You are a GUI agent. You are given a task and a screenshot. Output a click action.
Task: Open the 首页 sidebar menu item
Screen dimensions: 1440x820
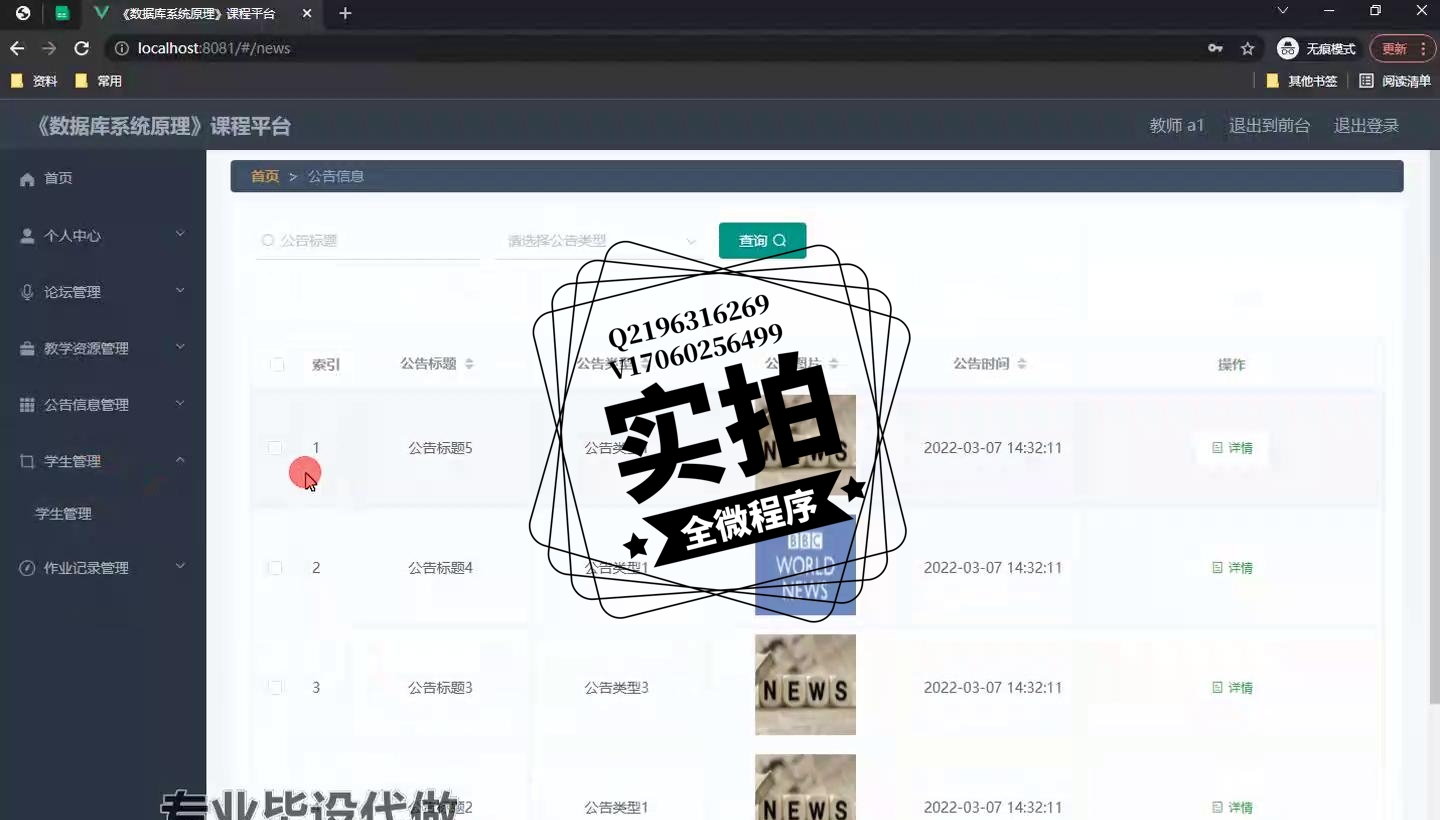tap(103, 178)
